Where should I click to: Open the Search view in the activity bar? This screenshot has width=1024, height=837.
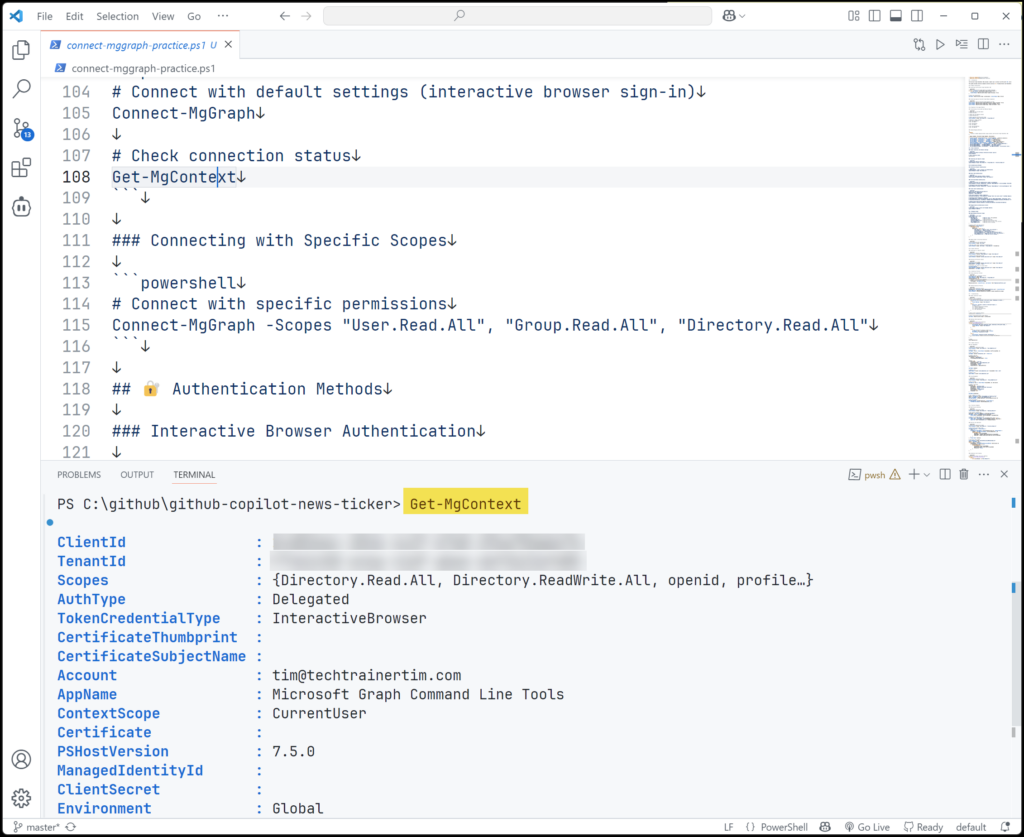(21, 88)
